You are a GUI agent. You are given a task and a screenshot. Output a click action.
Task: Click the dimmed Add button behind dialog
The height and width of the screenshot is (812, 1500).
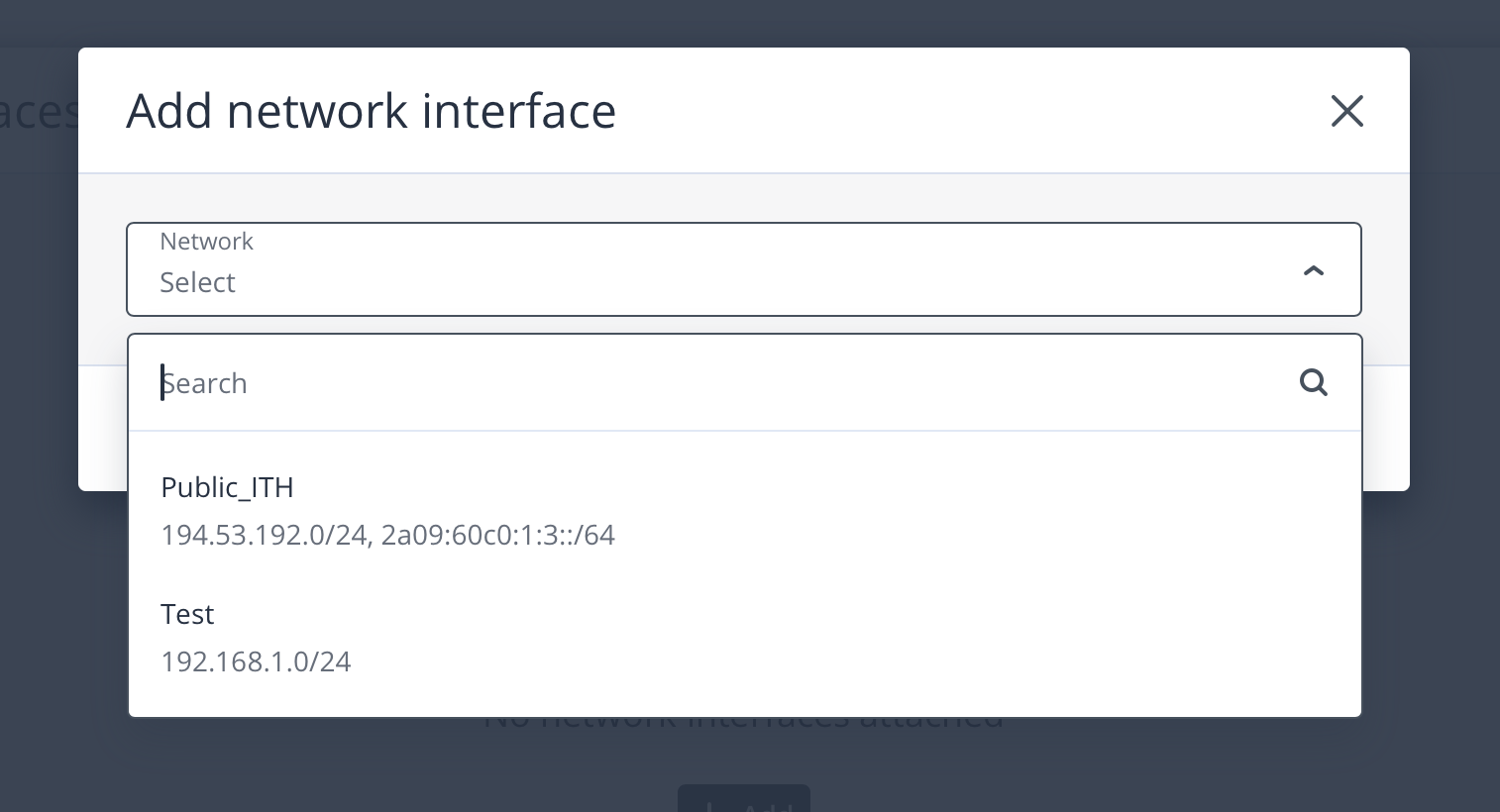743,800
